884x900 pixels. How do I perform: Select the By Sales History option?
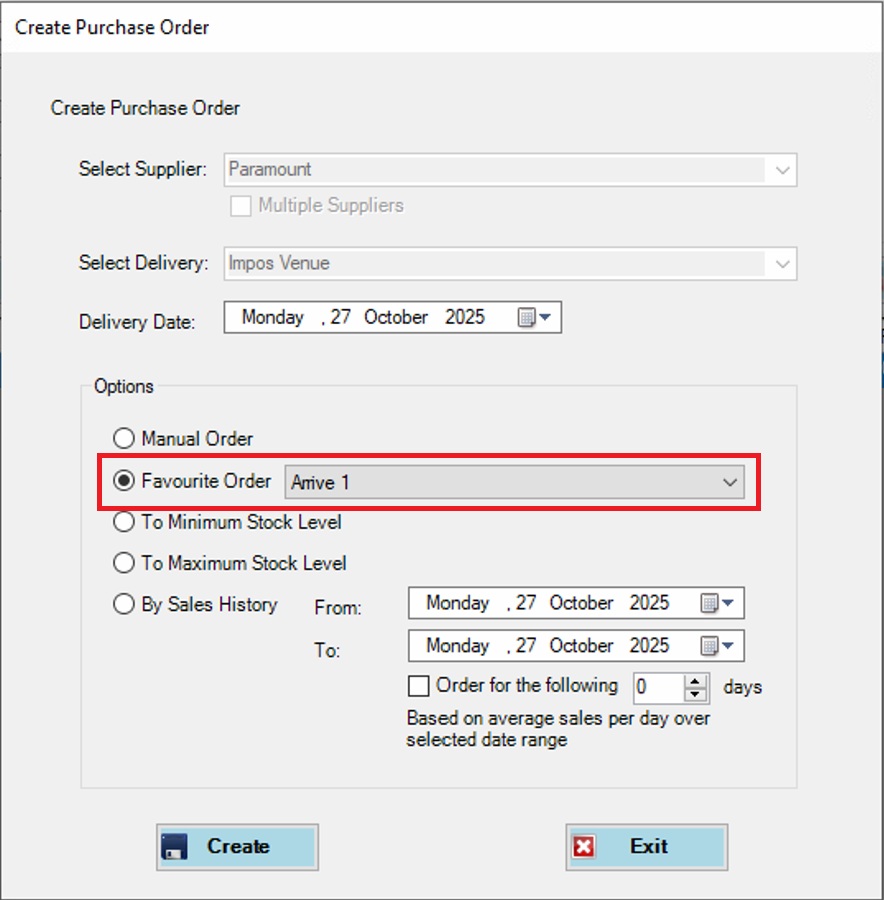pyautogui.click(x=124, y=604)
